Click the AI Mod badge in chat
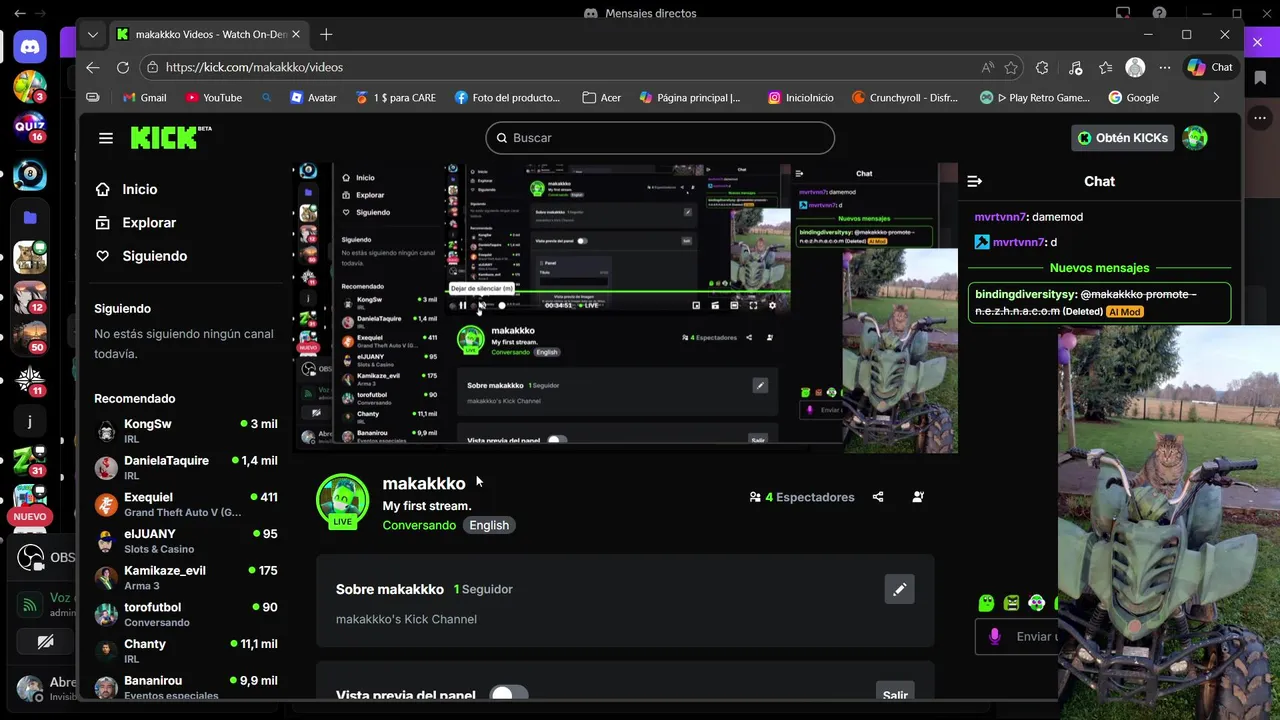The height and width of the screenshot is (720, 1280). [x=1124, y=312]
